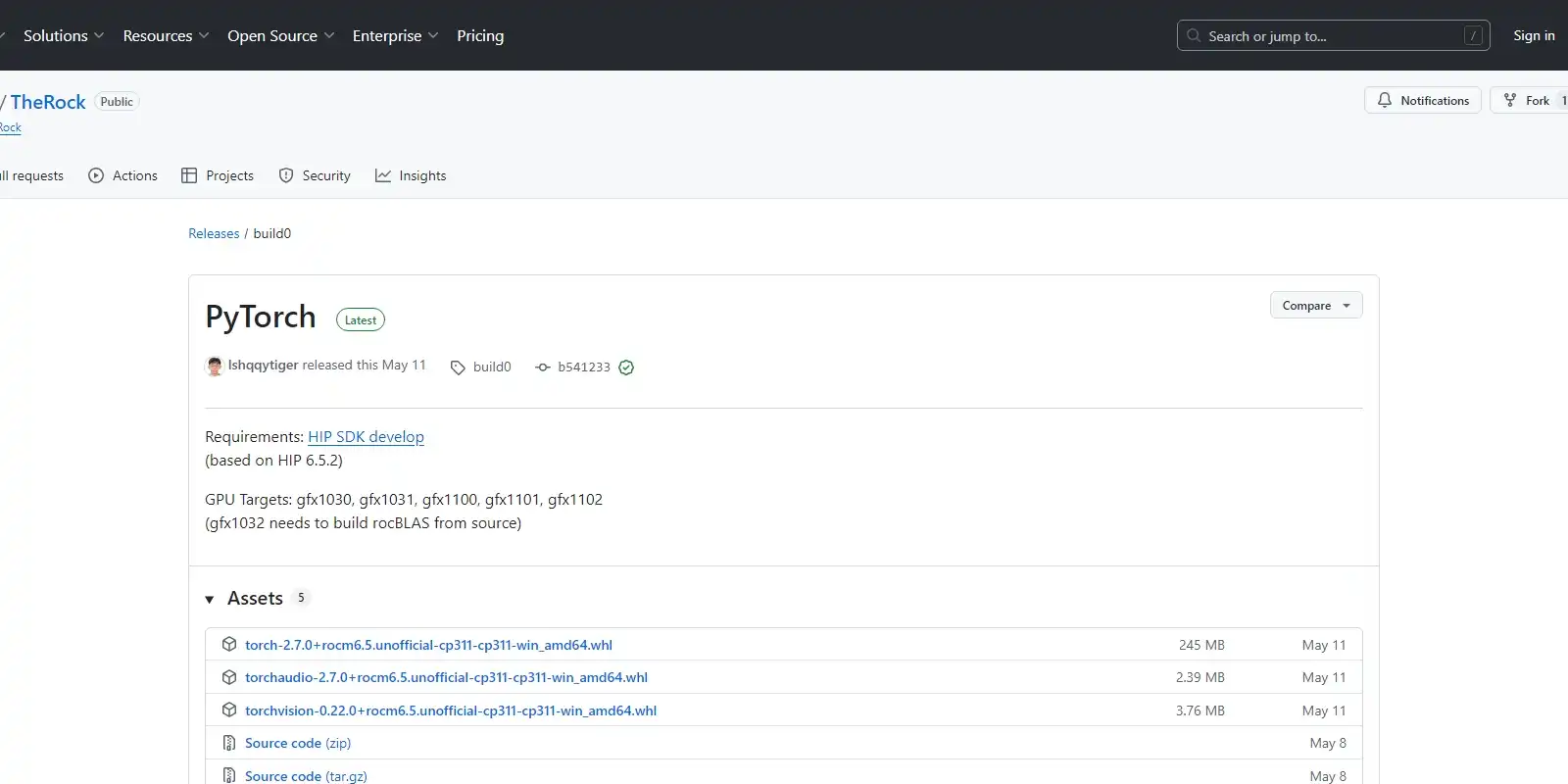The height and width of the screenshot is (784, 1568).
Task: Download the torch-2.7.0 rocm6.5 wheel file
Action: coord(428,645)
